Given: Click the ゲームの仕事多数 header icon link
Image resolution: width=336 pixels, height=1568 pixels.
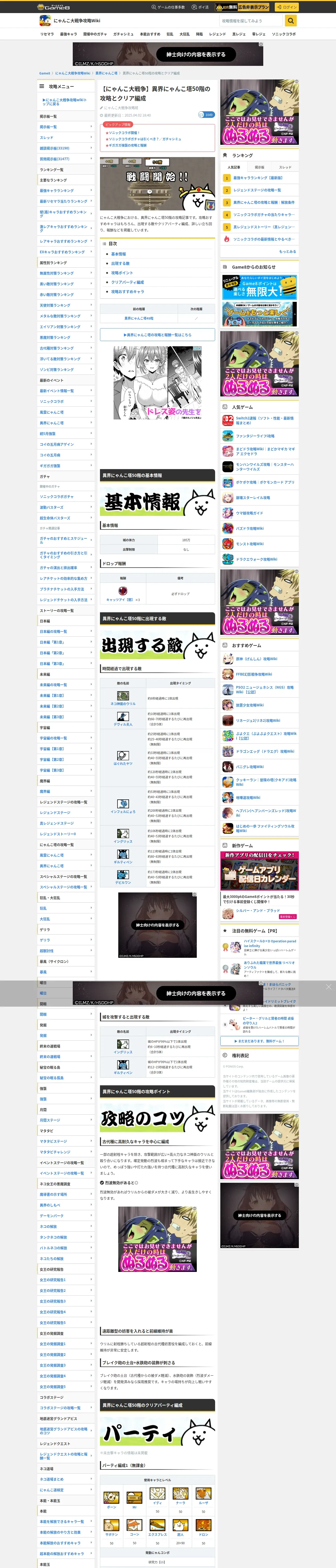Looking at the screenshot, I should pyautogui.click(x=168, y=7).
